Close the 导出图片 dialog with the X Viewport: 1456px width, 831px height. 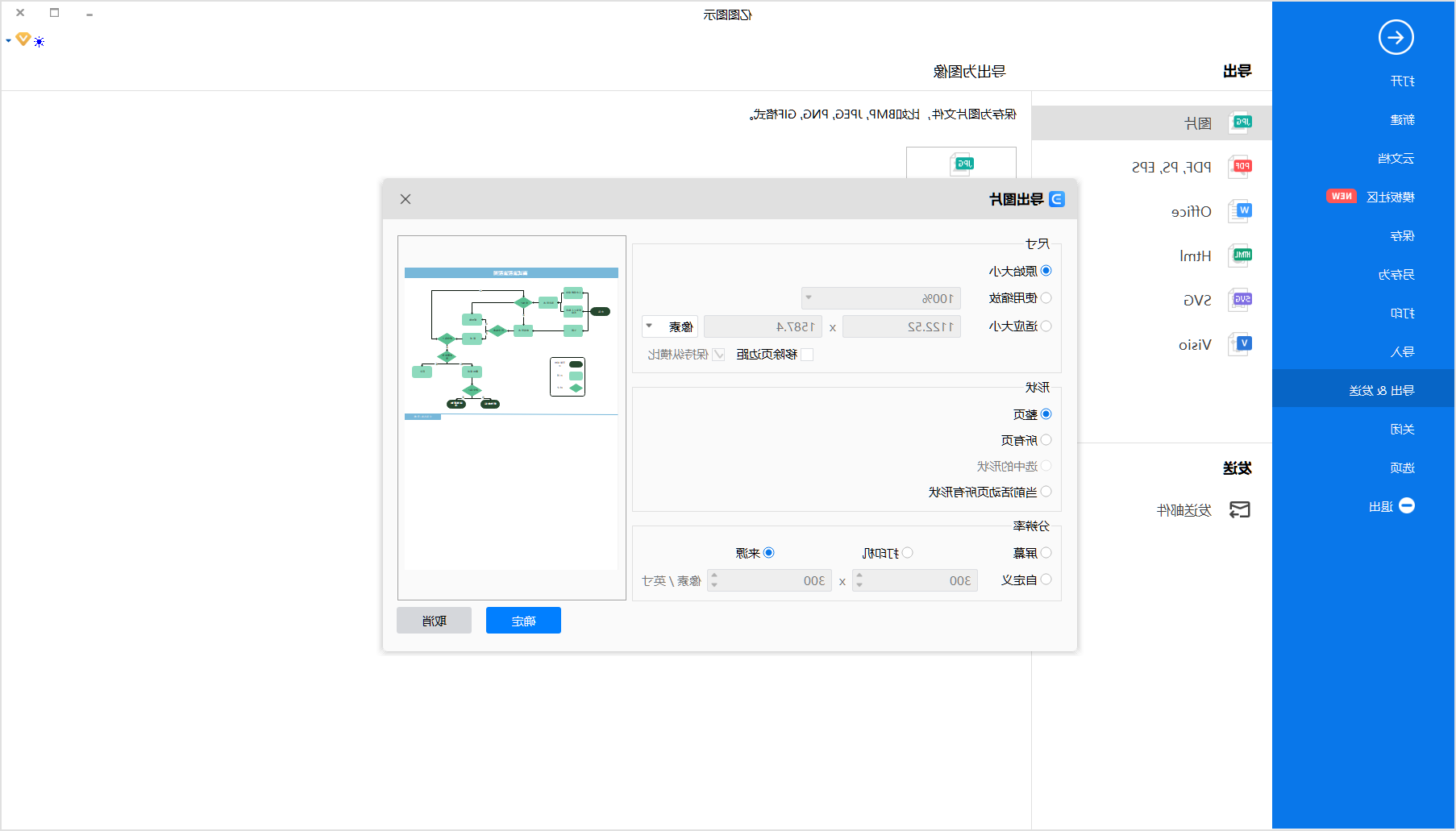pyautogui.click(x=406, y=199)
